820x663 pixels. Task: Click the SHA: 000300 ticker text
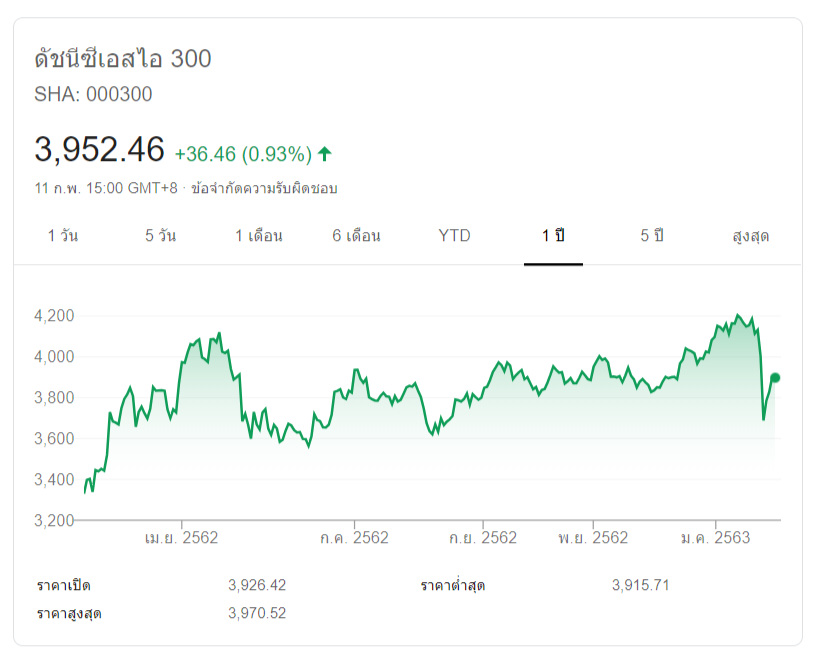pos(93,95)
